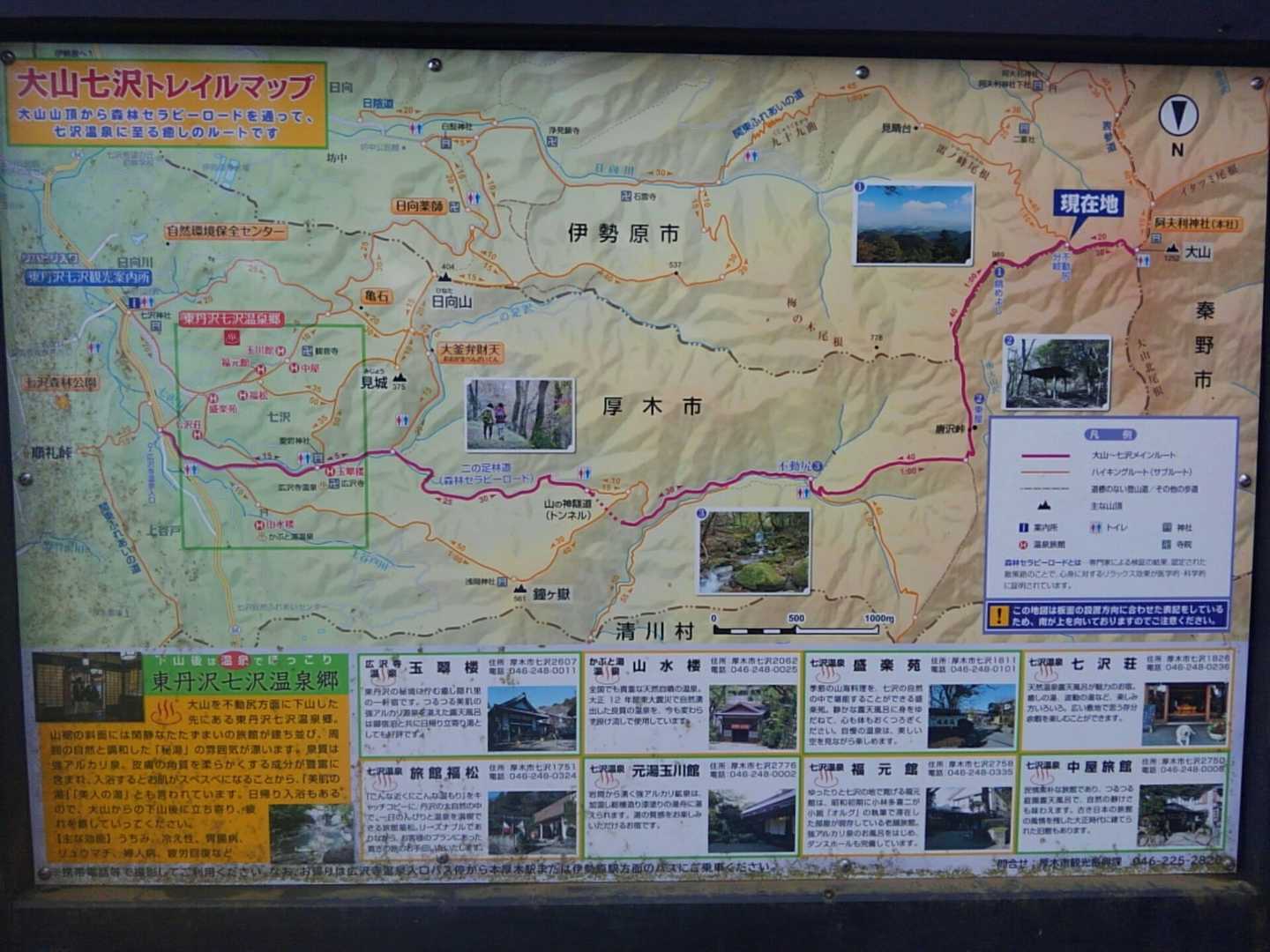Open the 大山七沢トレイルマップ title banner
1270x952 pixels.
pyautogui.click(x=166, y=86)
